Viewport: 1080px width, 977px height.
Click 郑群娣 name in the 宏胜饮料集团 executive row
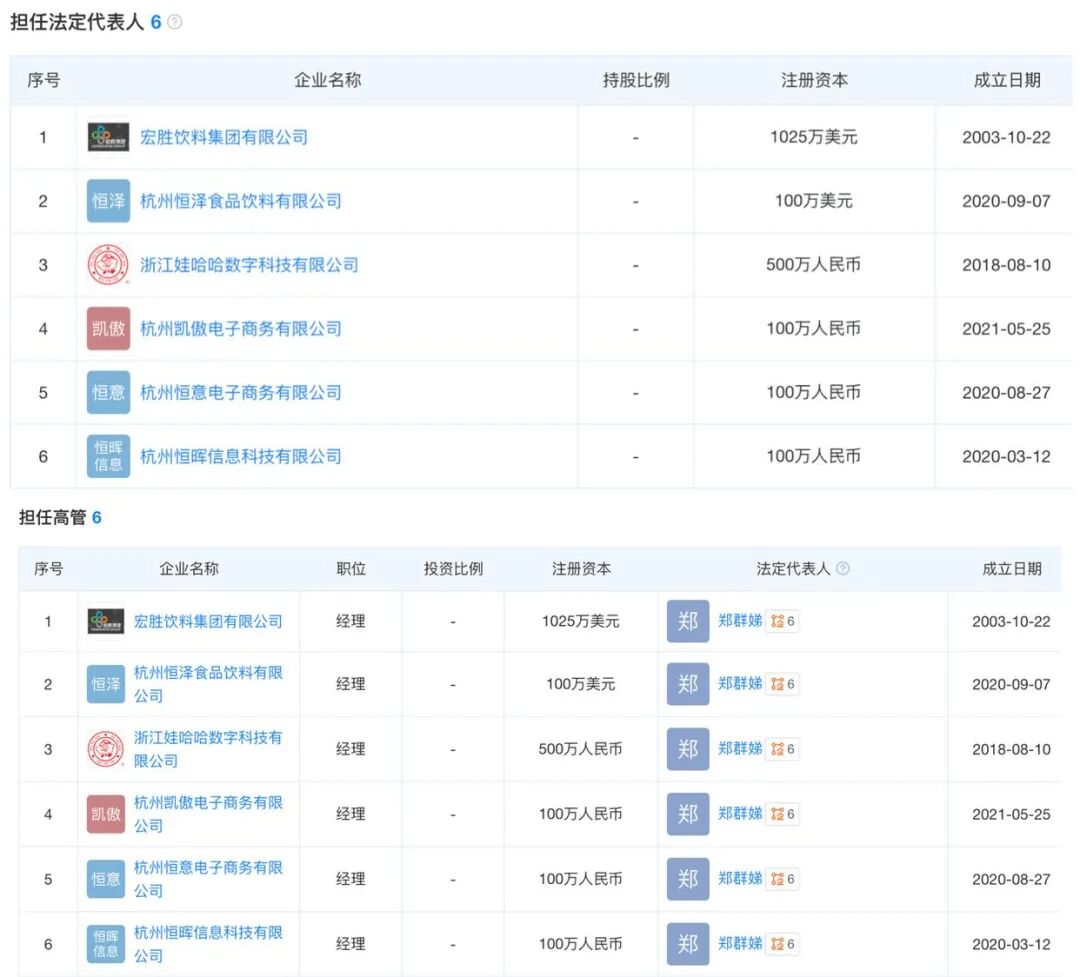click(x=740, y=621)
